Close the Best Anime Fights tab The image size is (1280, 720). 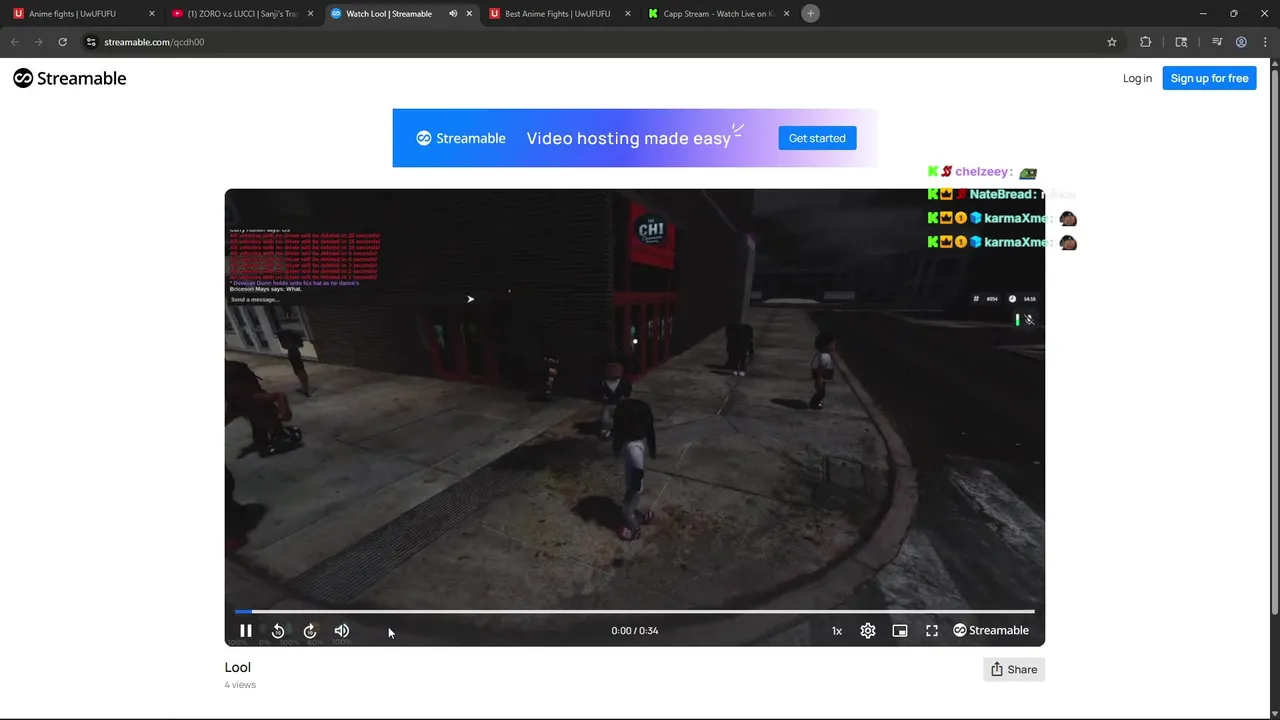[x=628, y=14]
